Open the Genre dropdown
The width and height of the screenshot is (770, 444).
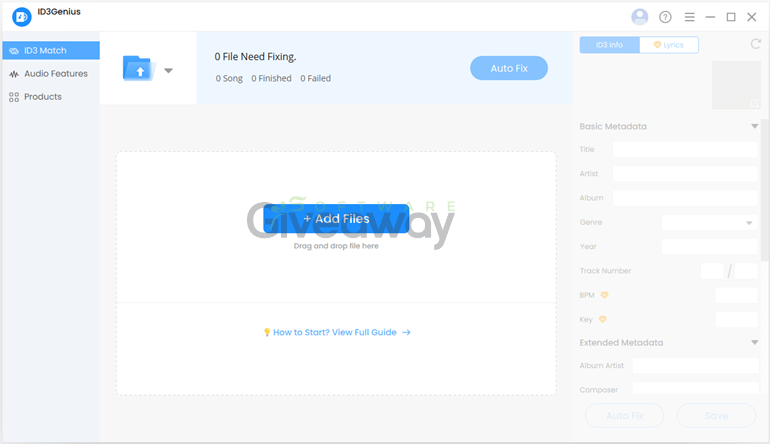709,222
